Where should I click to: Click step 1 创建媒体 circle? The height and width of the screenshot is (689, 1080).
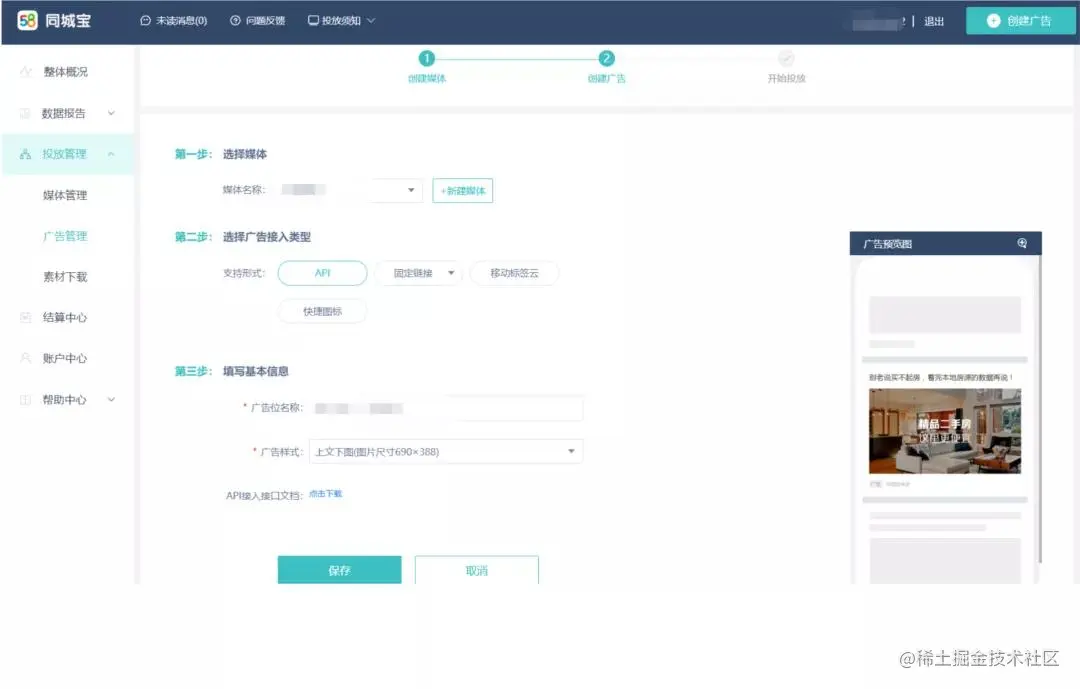[426, 58]
